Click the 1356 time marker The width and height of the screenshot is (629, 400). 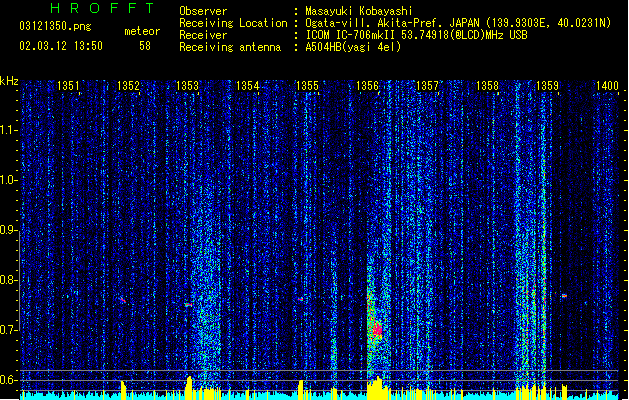click(x=367, y=86)
